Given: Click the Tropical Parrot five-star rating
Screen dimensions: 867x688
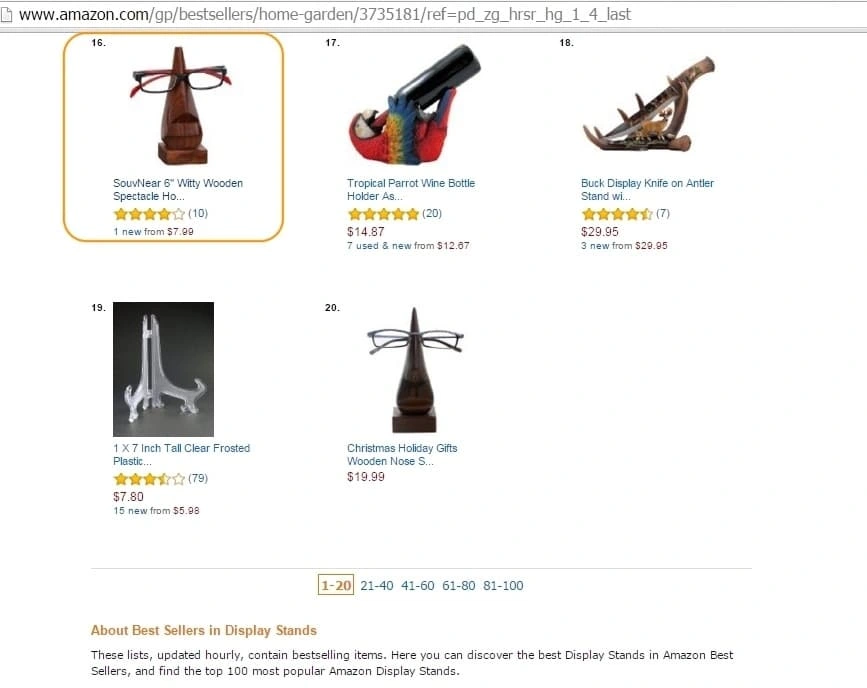Looking at the screenshot, I should click(x=383, y=214).
